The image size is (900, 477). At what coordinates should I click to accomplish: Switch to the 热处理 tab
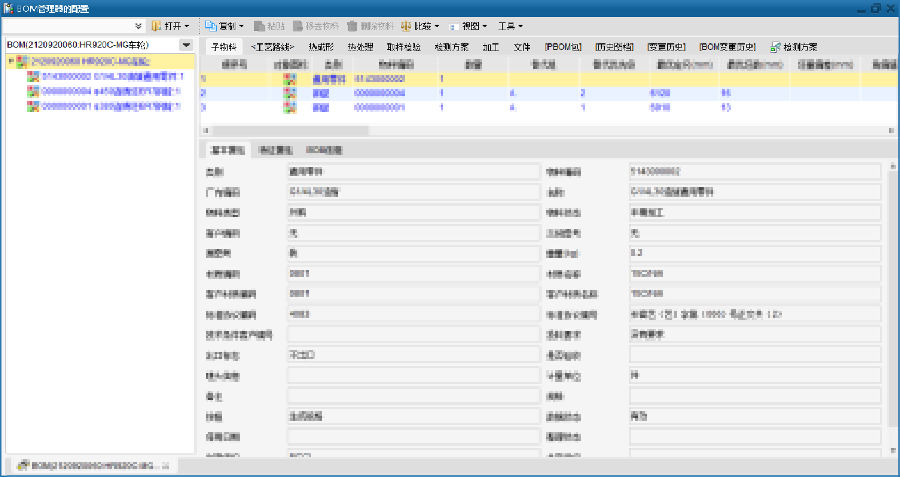(360, 46)
